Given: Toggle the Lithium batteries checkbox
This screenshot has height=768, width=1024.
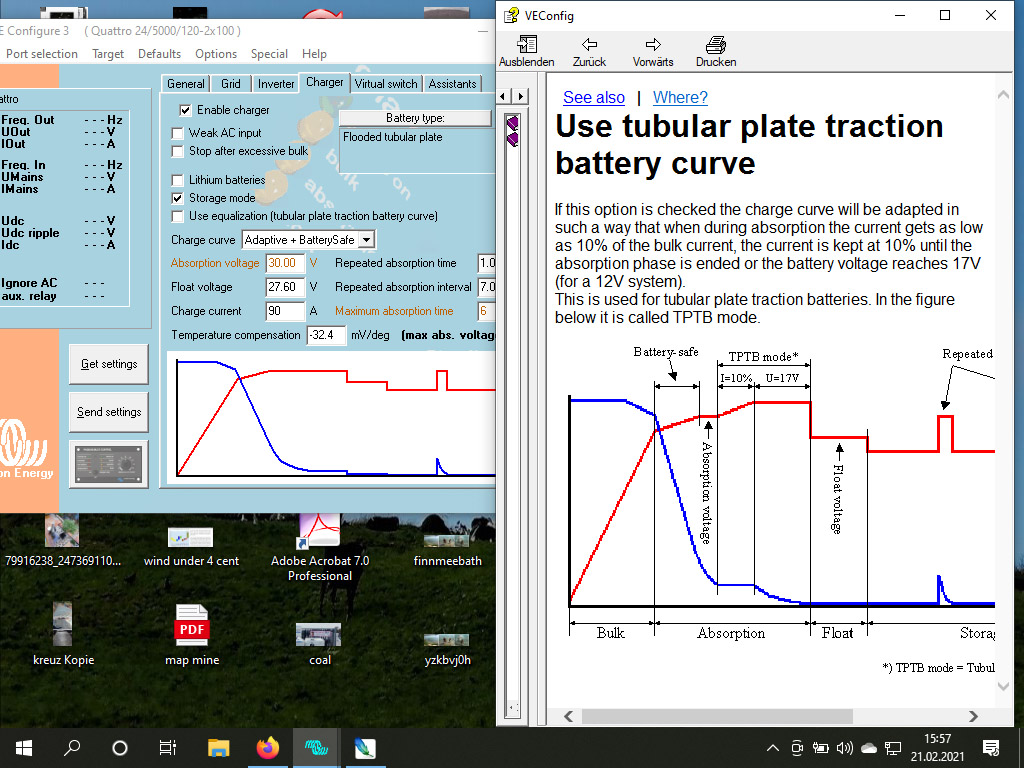Looking at the screenshot, I should [x=179, y=180].
